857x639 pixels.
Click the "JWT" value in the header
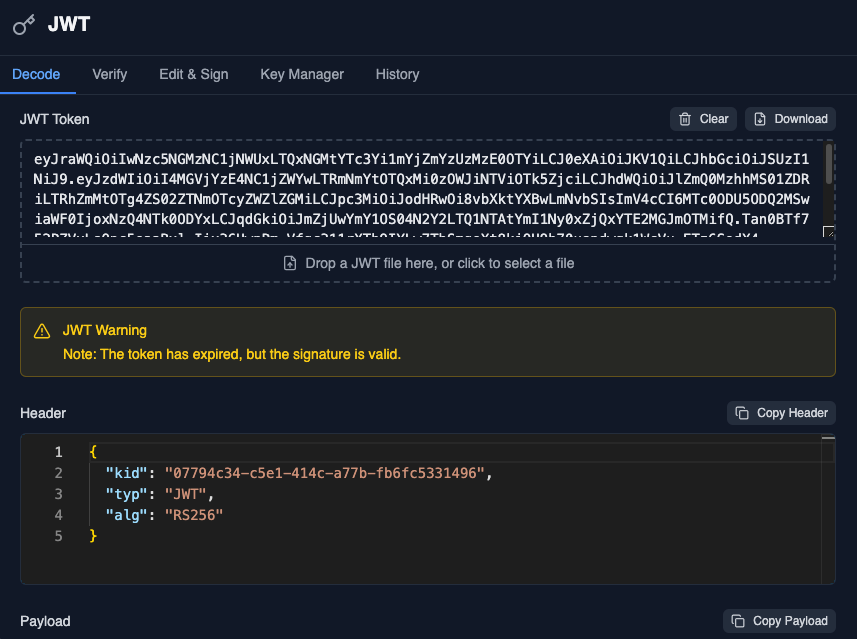186,494
